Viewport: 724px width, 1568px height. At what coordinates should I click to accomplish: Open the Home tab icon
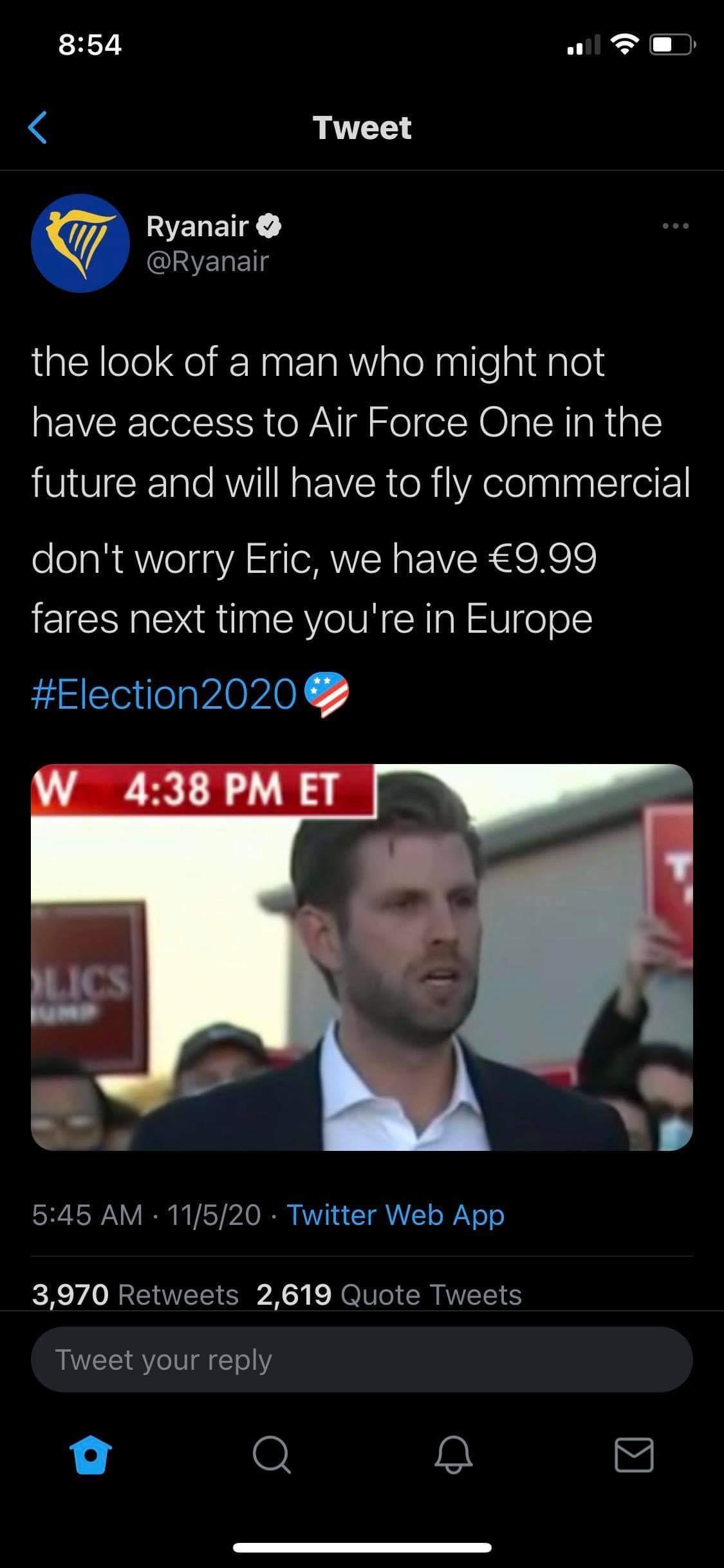[x=90, y=1455]
